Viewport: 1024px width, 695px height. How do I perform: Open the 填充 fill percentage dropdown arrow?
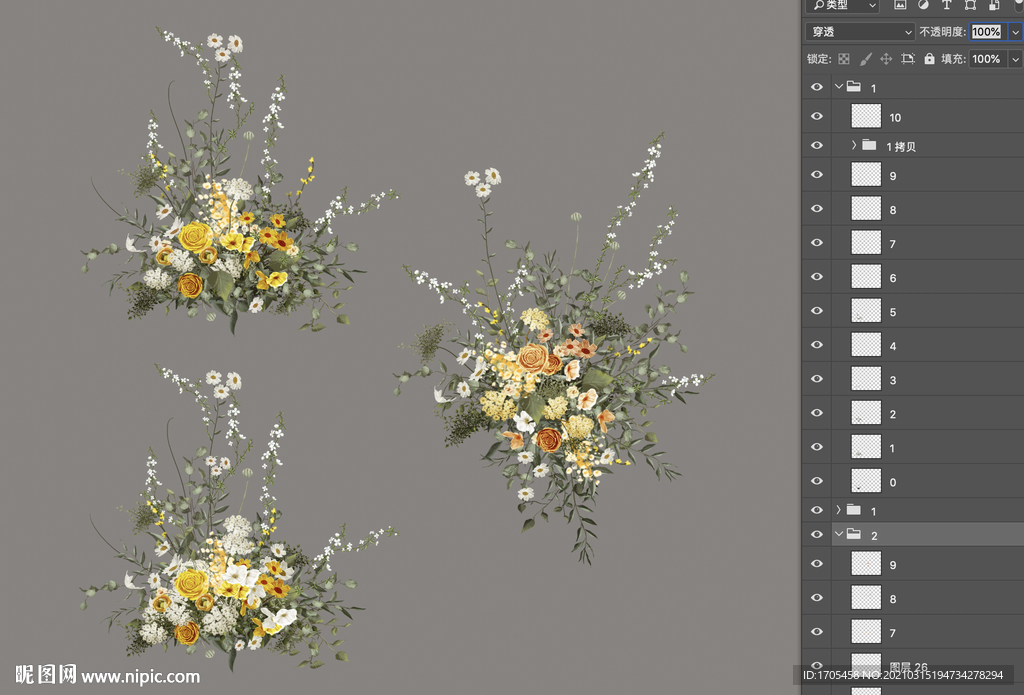coord(1014,59)
